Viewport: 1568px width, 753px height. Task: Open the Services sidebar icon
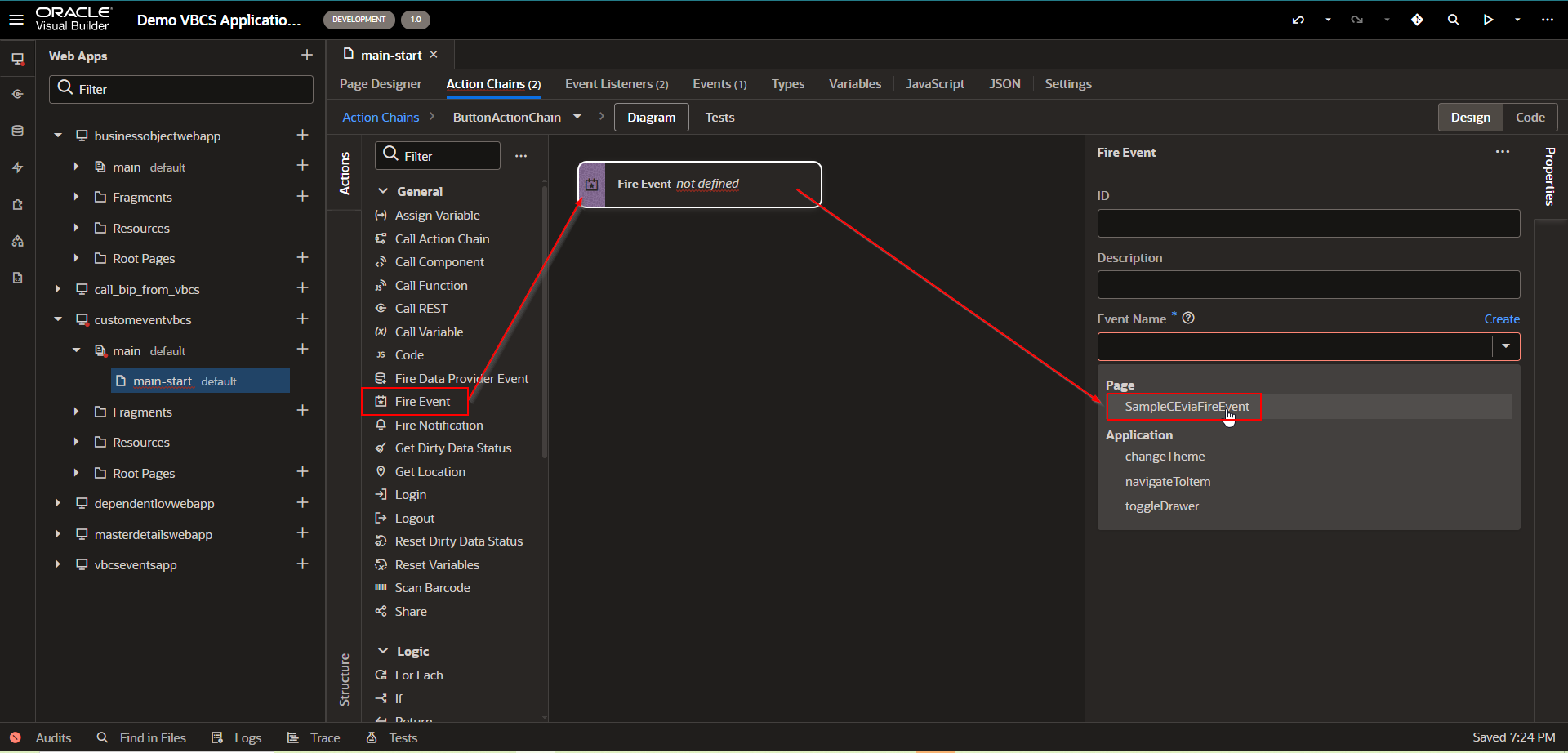click(17, 94)
